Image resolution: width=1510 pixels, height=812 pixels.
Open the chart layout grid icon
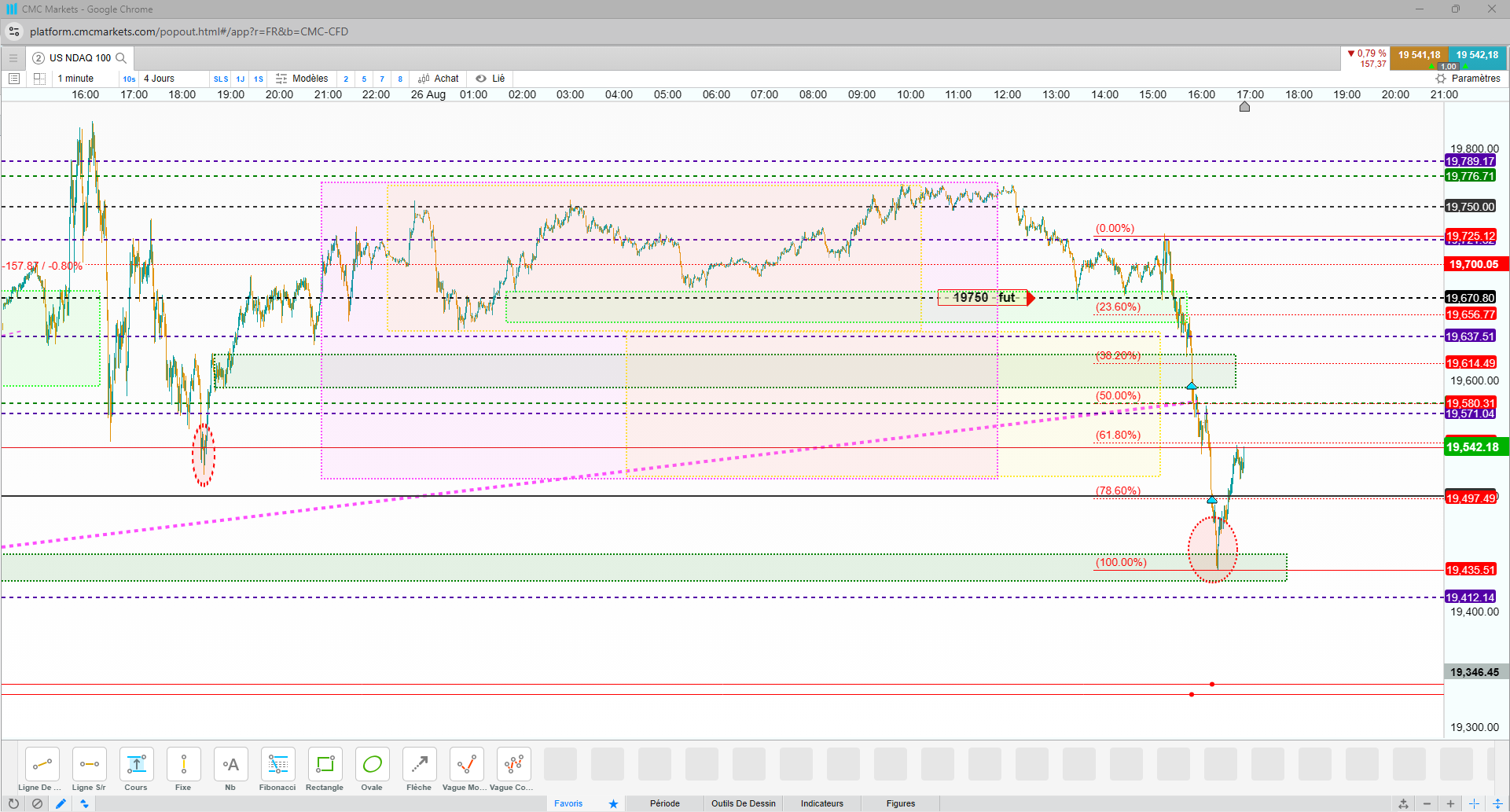(x=39, y=79)
